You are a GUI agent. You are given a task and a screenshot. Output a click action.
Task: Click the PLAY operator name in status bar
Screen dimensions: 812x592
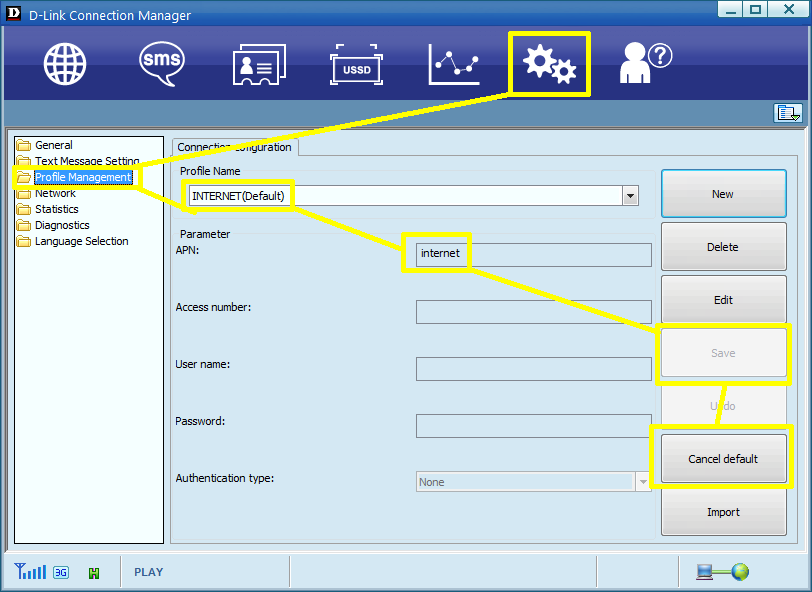149,572
